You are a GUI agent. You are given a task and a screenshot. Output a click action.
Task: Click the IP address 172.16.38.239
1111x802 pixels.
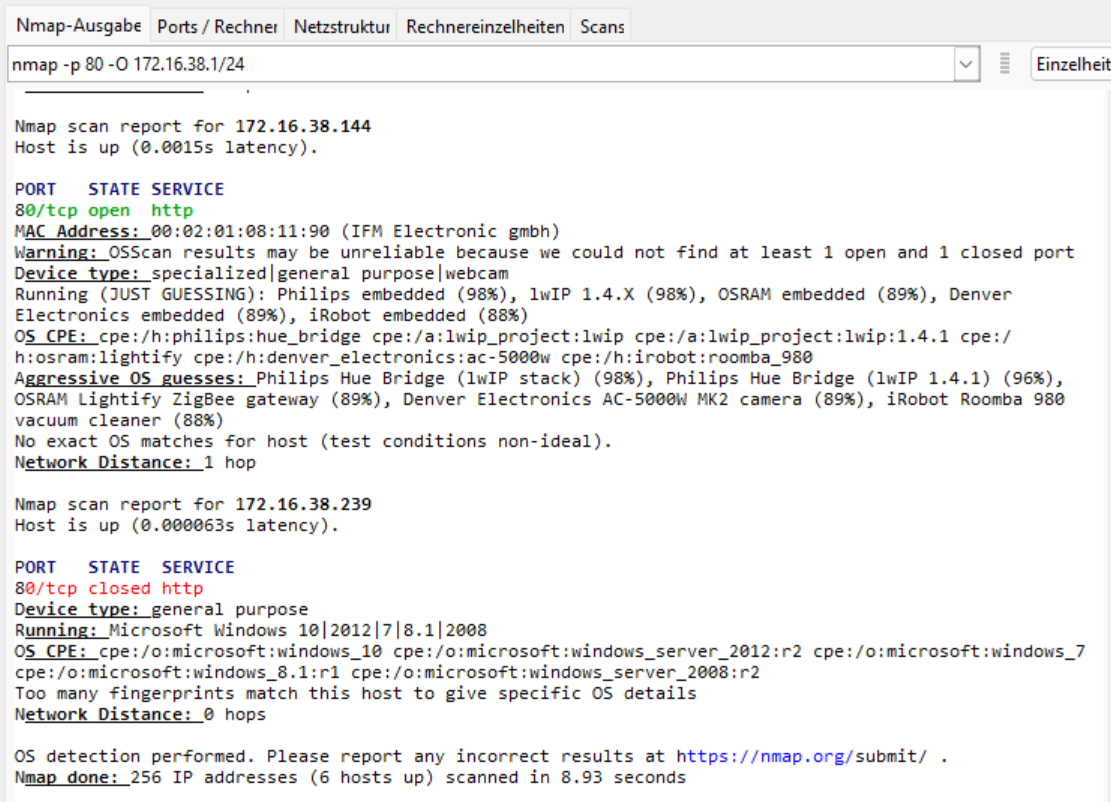(x=303, y=504)
